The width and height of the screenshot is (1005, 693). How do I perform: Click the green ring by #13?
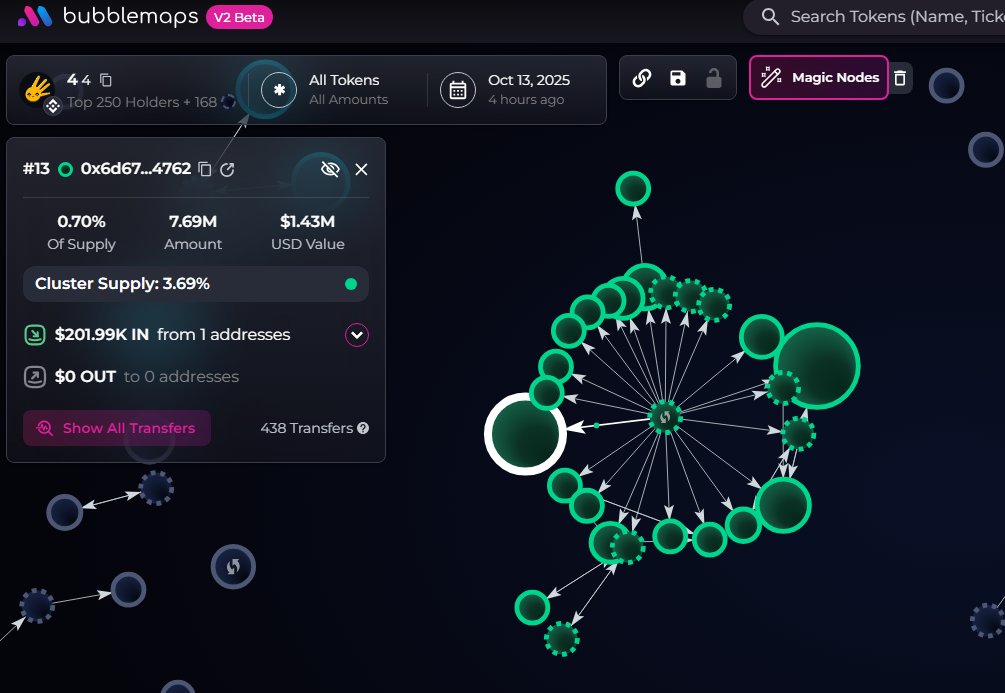pos(65,169)
